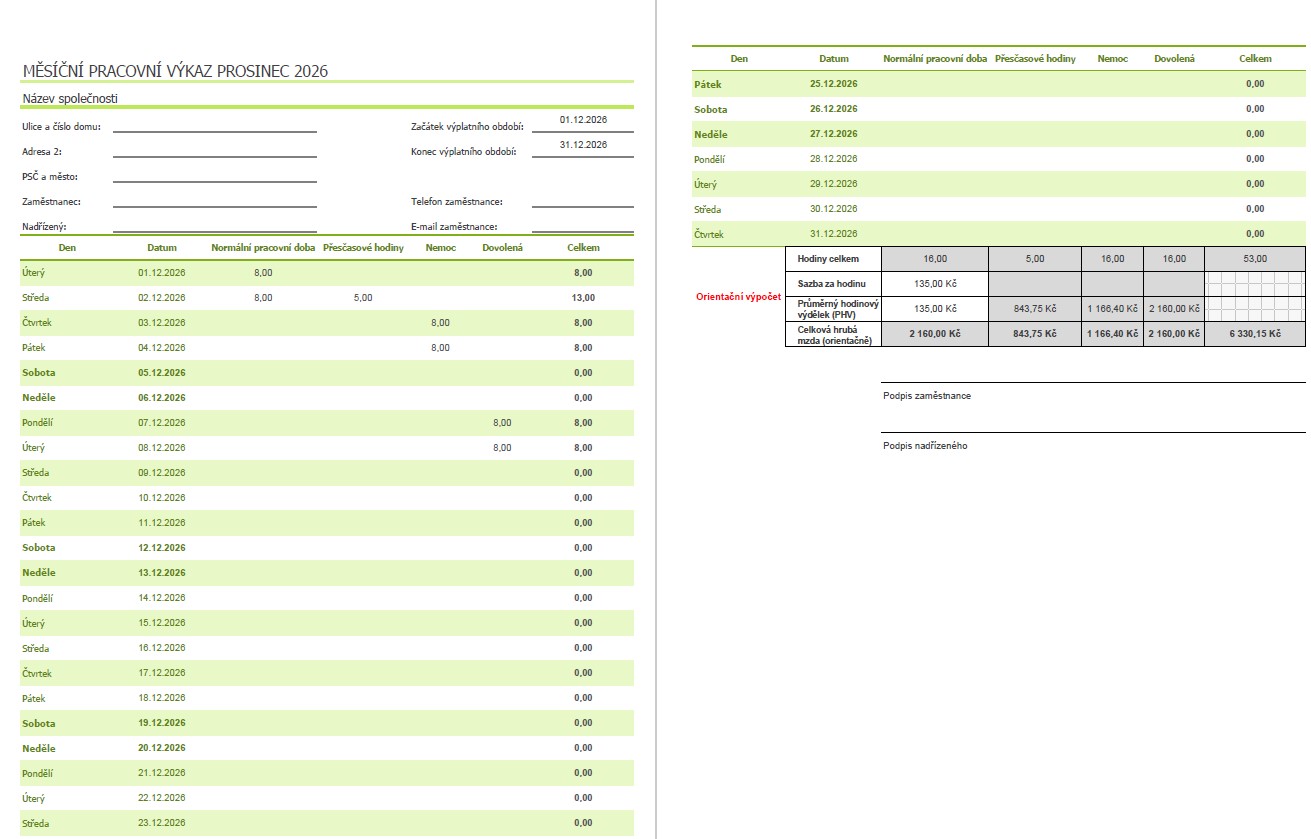Viewport: 1311px width, 839px height.
Task: Select the Telefon zaměstnance input line
Action: click(x=582, y=201)
